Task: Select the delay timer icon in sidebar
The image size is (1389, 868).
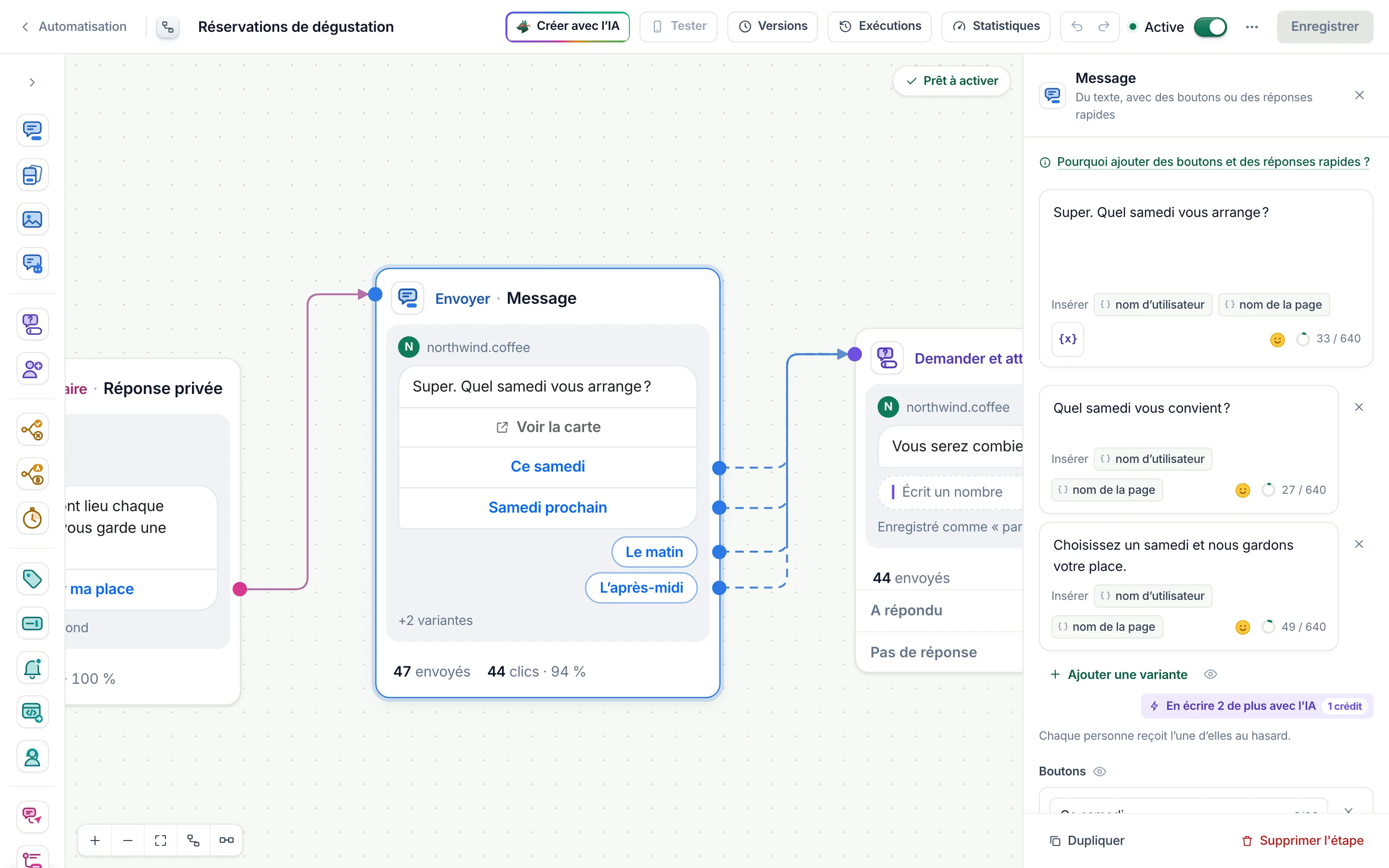Action: (32, 518)
